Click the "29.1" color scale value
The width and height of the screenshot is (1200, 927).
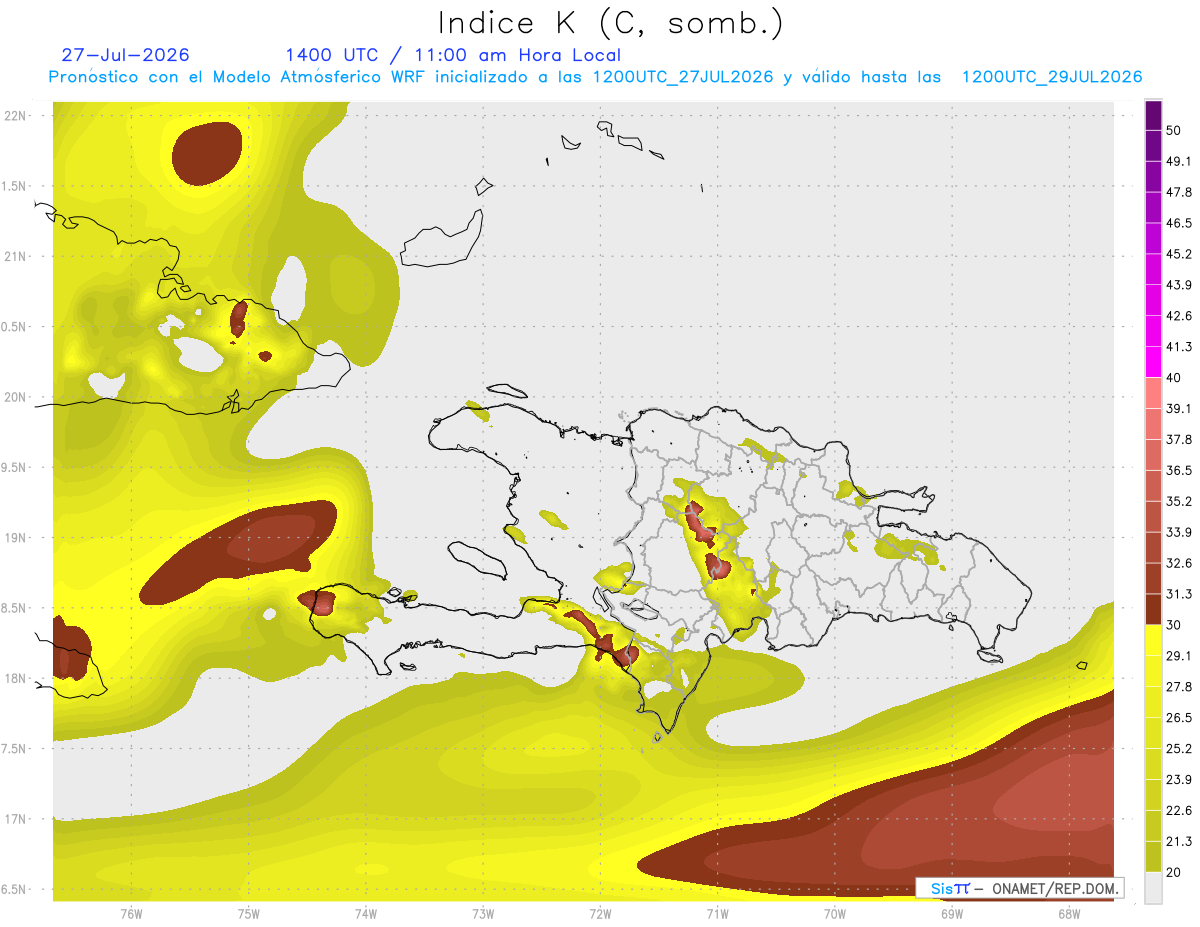(x=1179, y=656)
